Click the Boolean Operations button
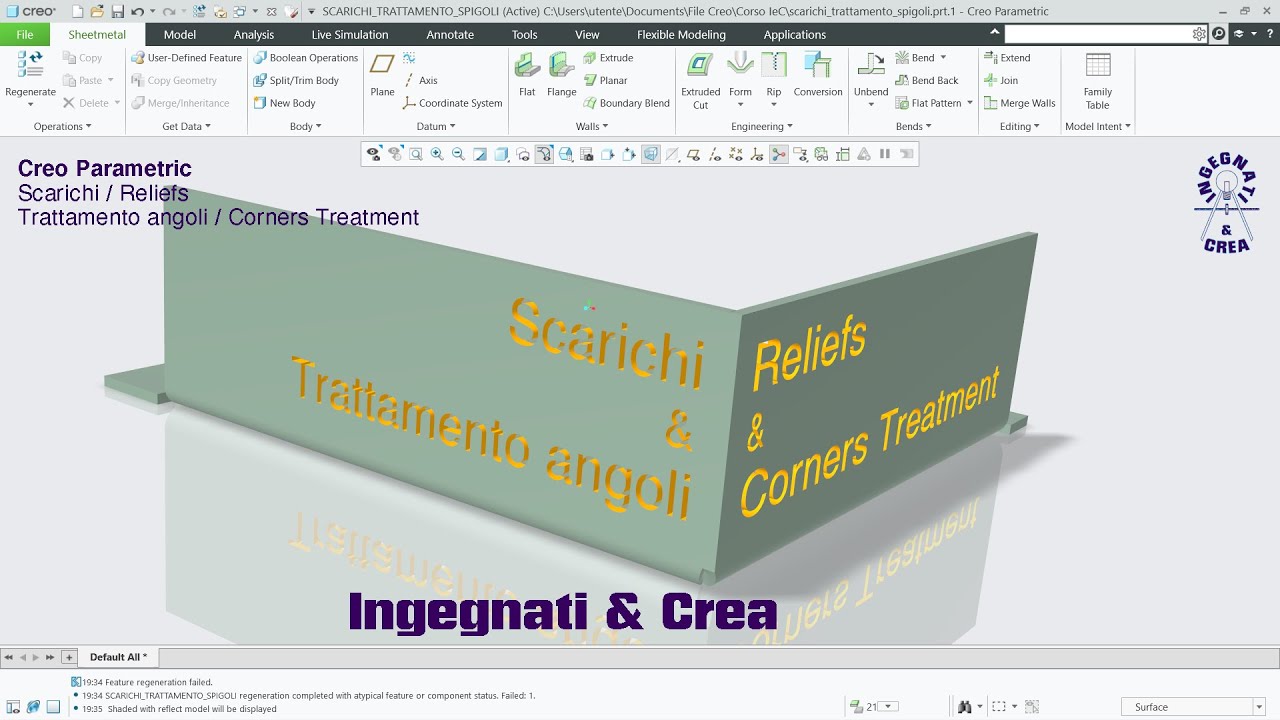Viewport: 1280px width, 720px height. pos(305,58)
